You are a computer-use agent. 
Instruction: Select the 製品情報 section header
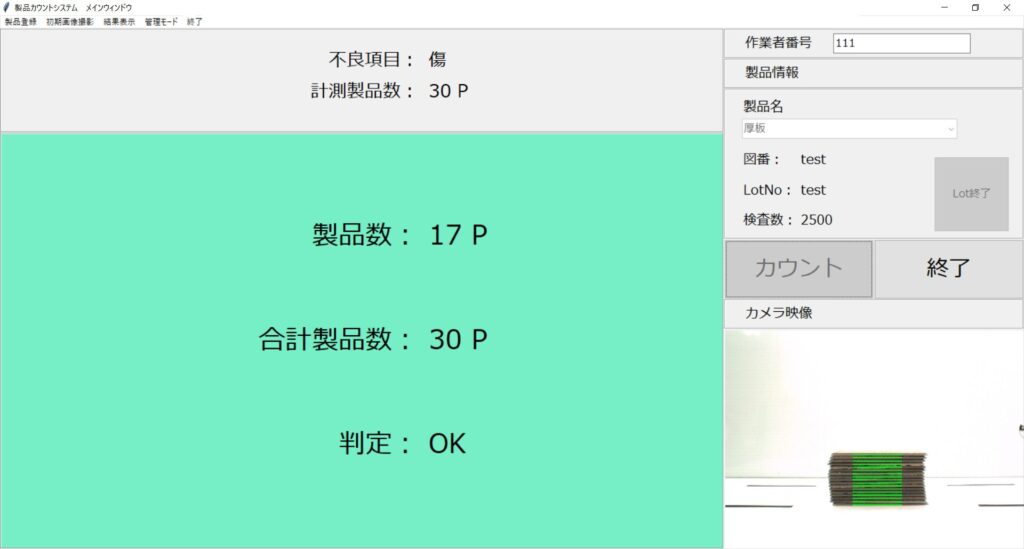(x=873, y=73)
